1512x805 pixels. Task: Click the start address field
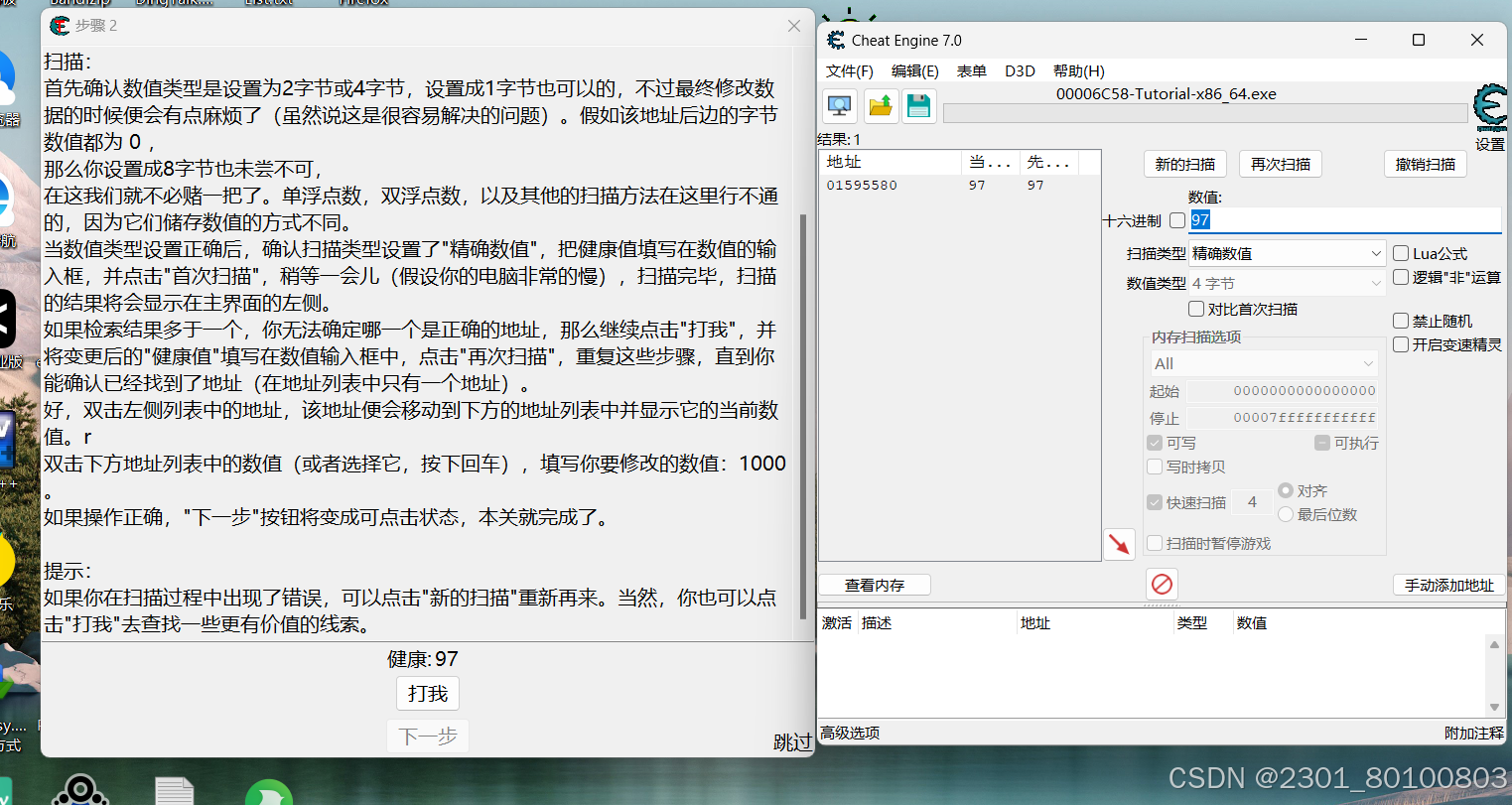(1283, 391)
